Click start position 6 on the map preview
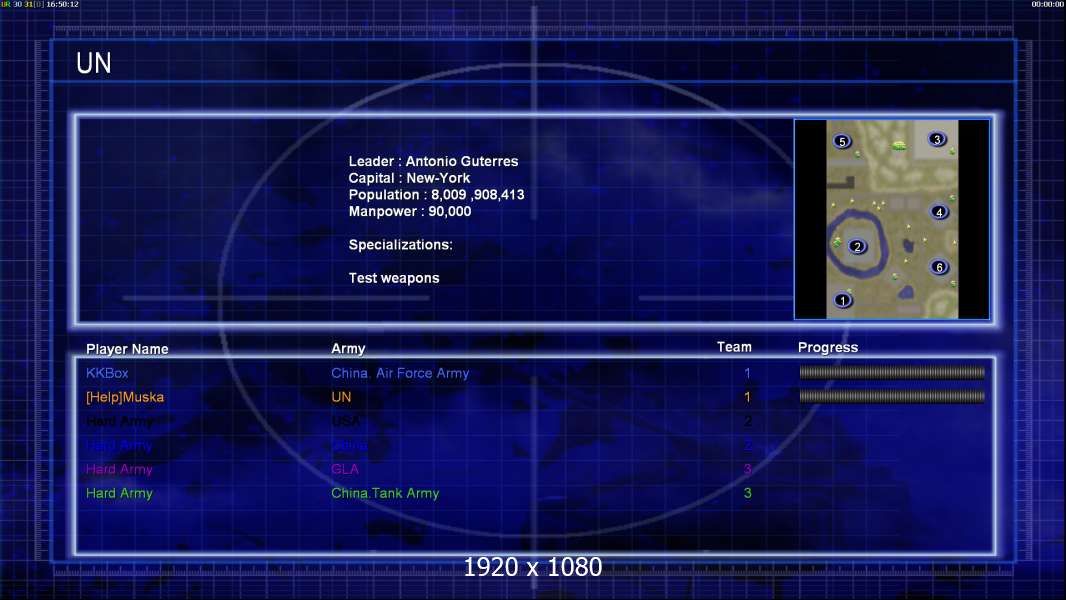Image resolution: width=1066 pixels, height=600 pixels. tap(939, 267)
